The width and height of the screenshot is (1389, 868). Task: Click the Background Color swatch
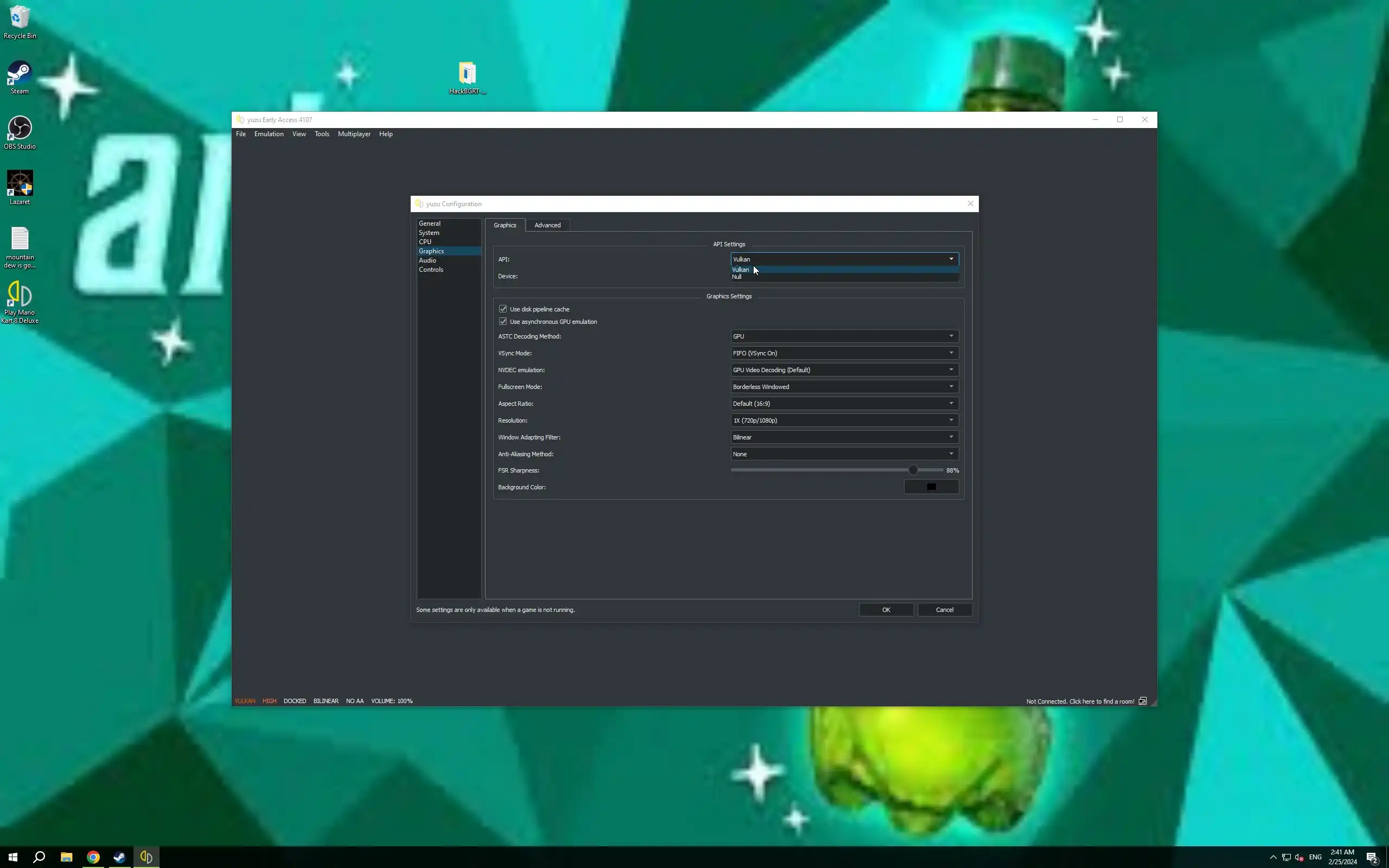pyautogui.click(x=931, y=487)
